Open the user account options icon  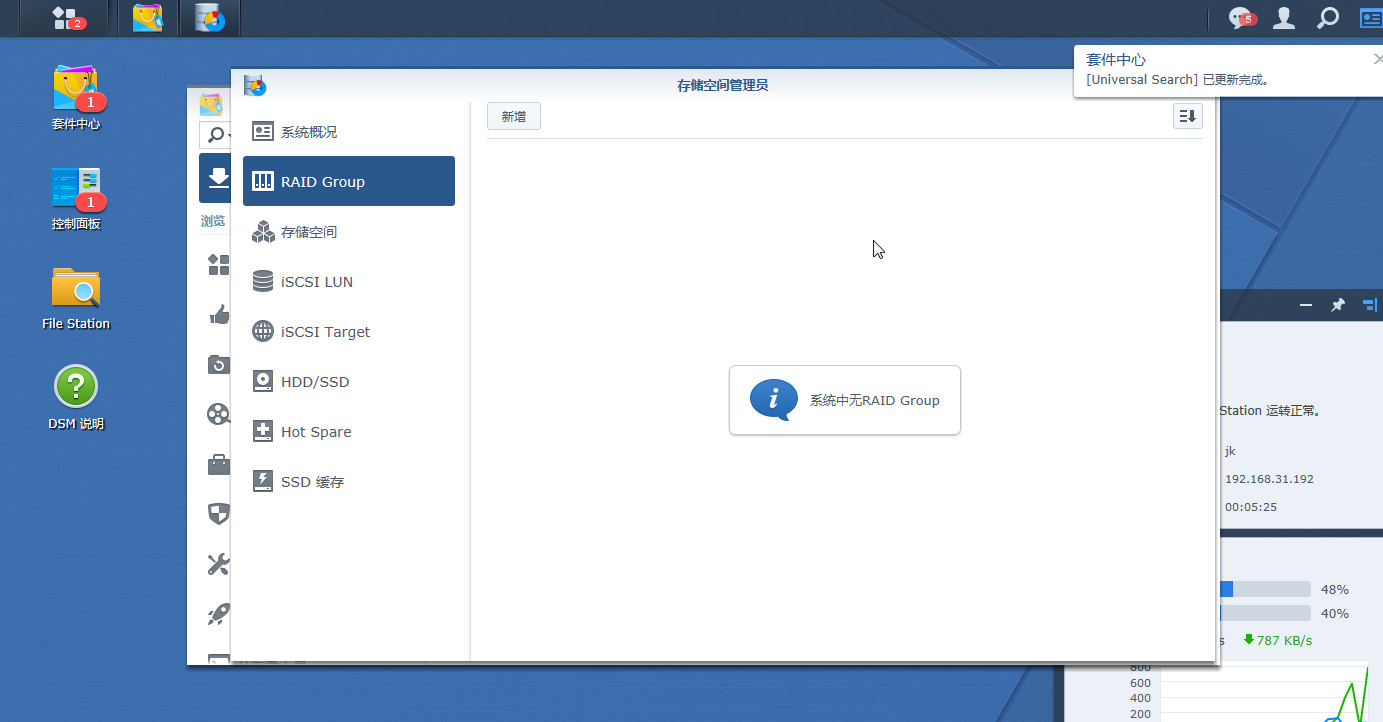[x=1284, y=18]
